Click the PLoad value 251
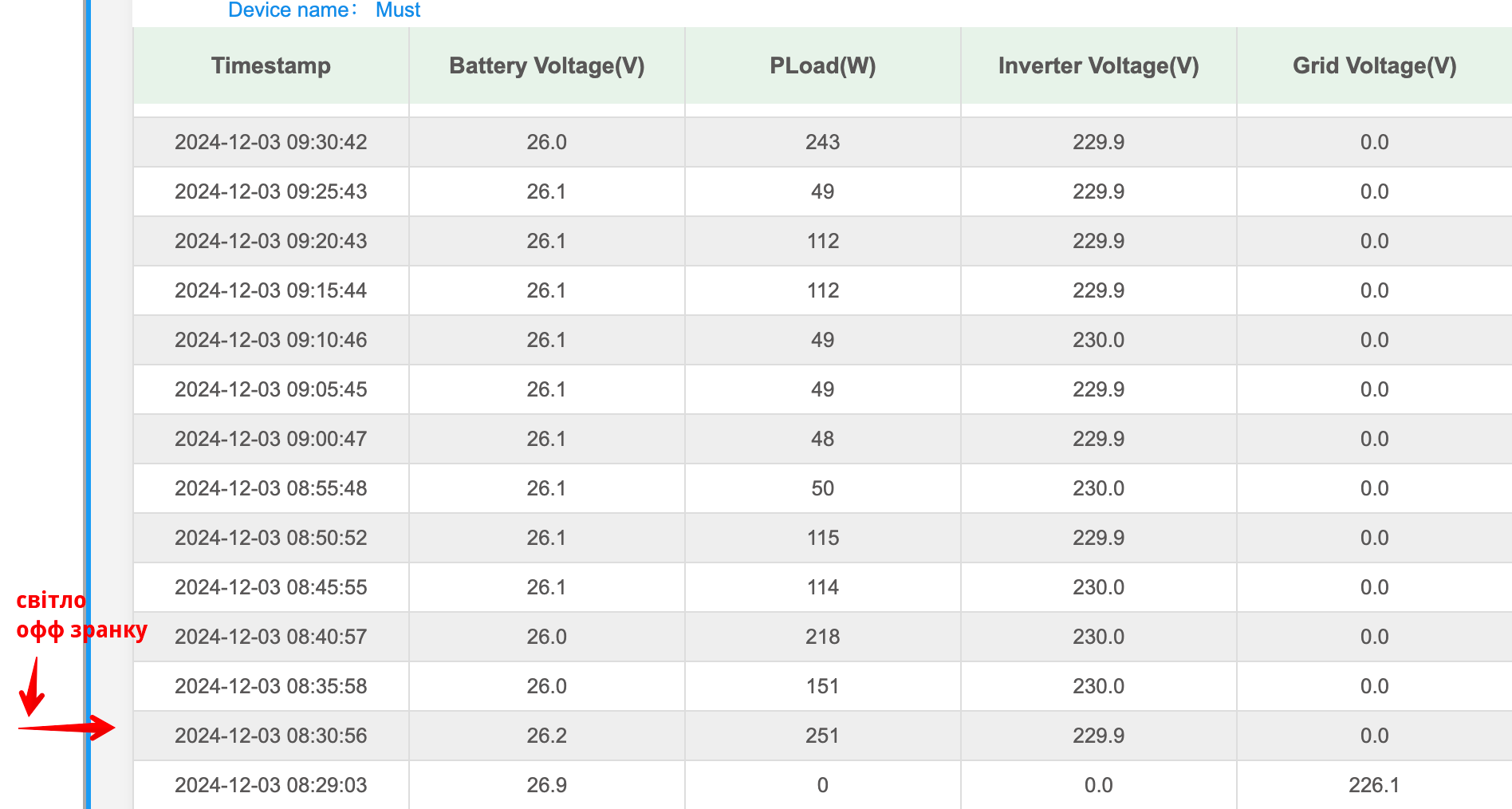 822,736
